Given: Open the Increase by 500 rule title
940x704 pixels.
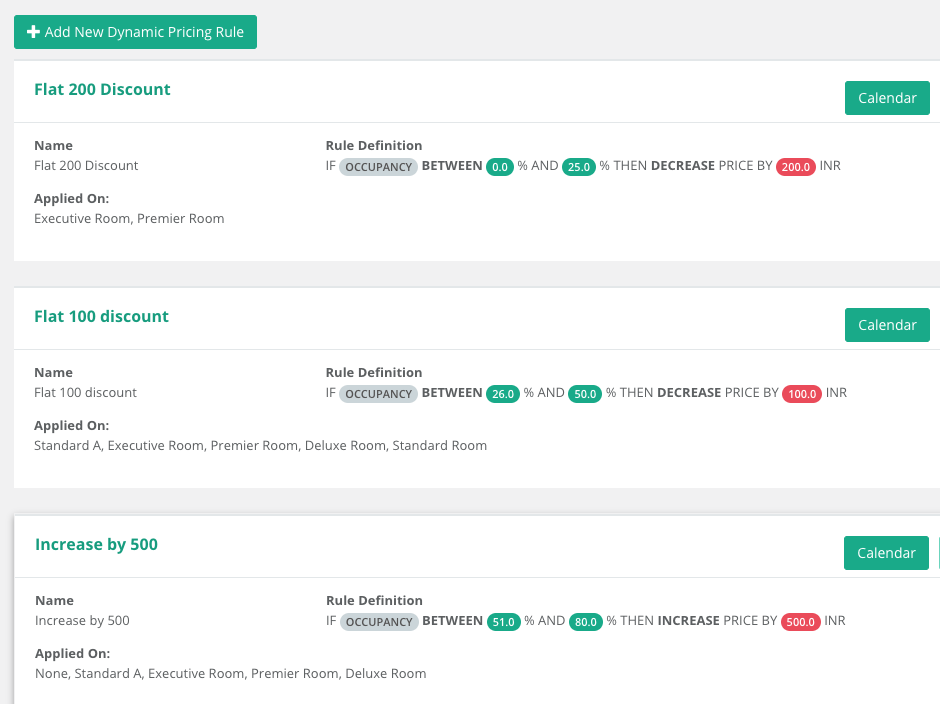Looking at the screenshot, I should pos(97,544).
